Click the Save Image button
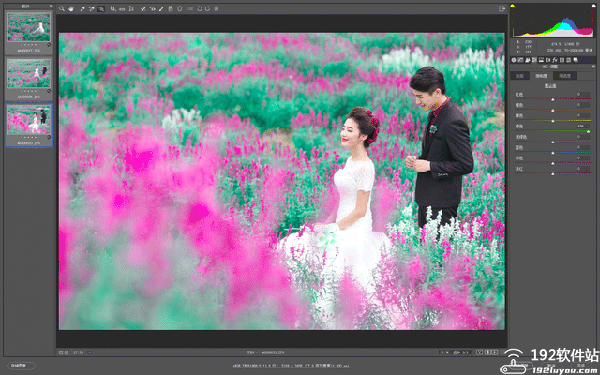 tap(21, 365)
